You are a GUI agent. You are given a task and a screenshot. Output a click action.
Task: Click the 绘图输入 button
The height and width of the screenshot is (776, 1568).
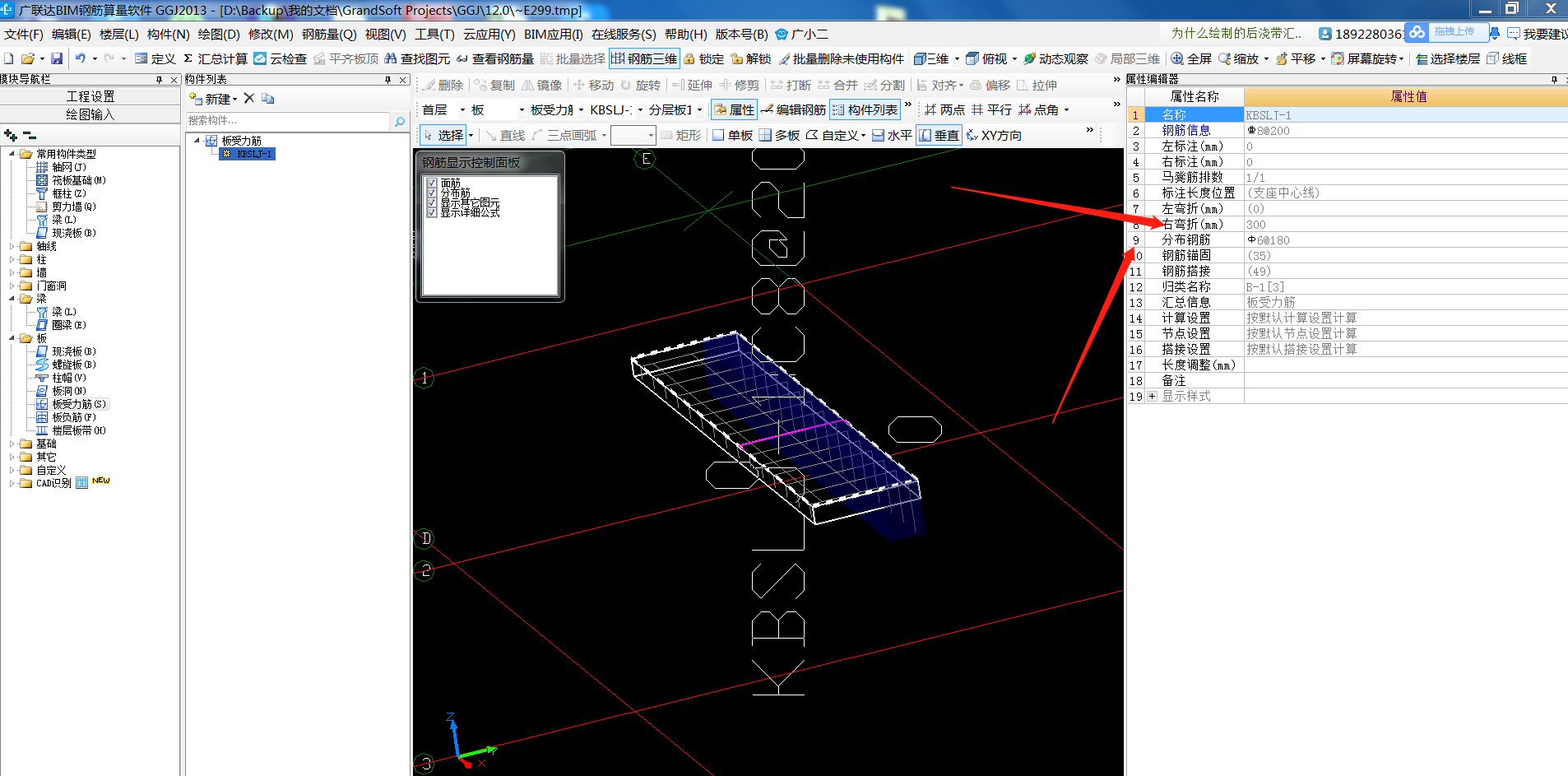(x=90, y=114)
